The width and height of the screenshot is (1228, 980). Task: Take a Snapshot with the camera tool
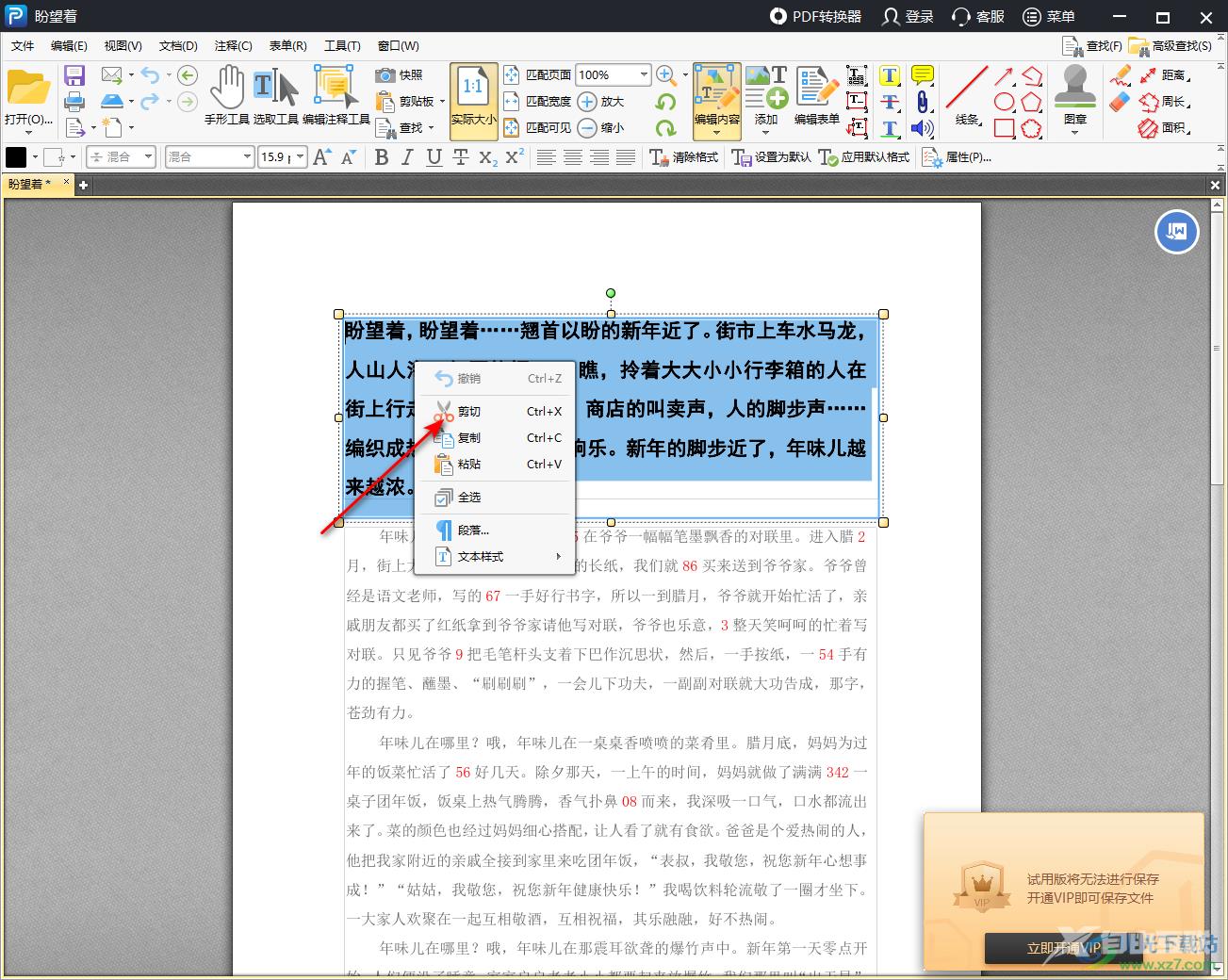pos(399,74)
